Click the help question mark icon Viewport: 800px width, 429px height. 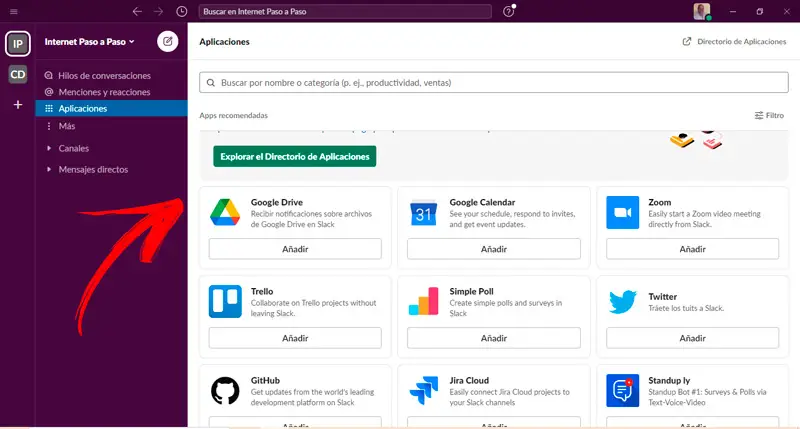[x=510, y=12]
